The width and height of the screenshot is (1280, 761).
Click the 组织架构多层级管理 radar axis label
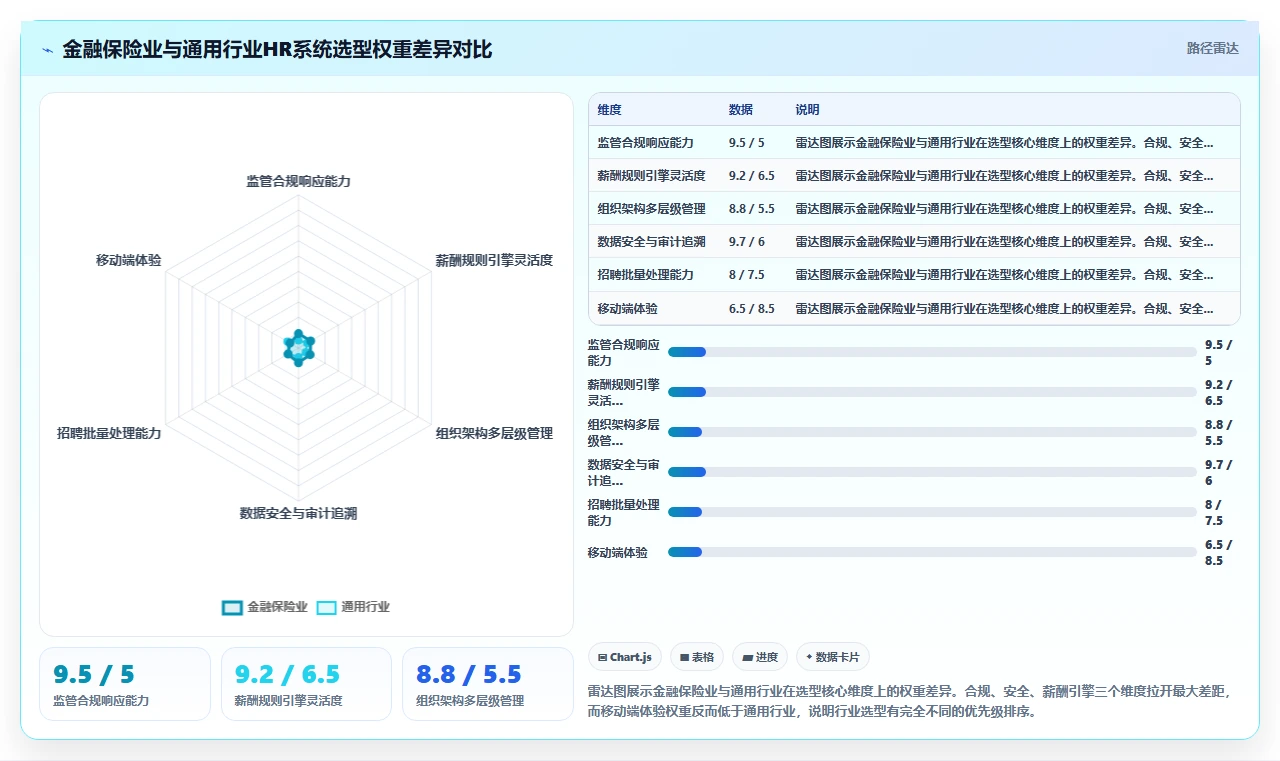click(x=494, y=433)
